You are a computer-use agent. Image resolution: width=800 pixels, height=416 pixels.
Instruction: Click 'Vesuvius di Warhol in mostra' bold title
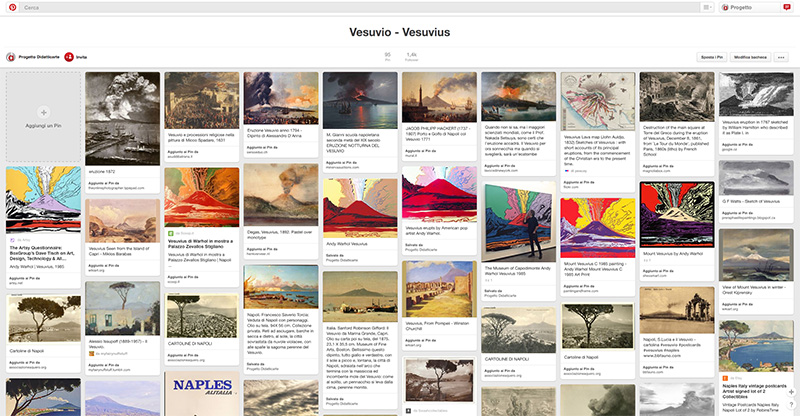[201, 244]
